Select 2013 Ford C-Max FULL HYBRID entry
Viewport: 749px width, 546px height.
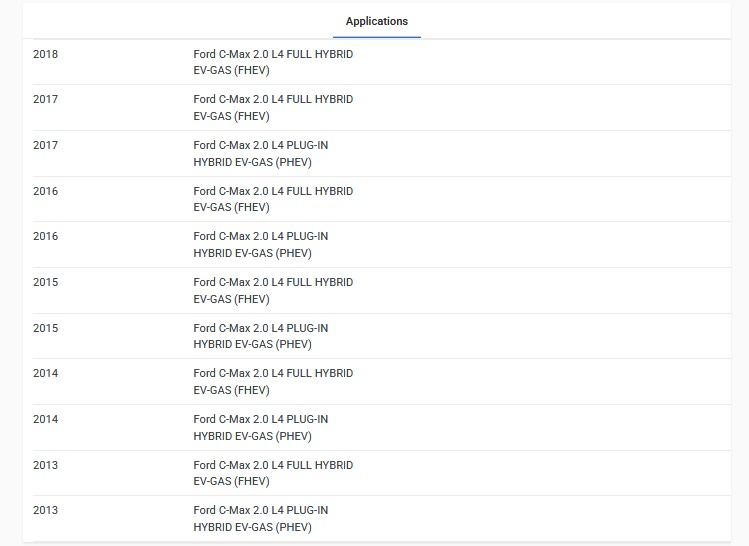pos(273,473)
